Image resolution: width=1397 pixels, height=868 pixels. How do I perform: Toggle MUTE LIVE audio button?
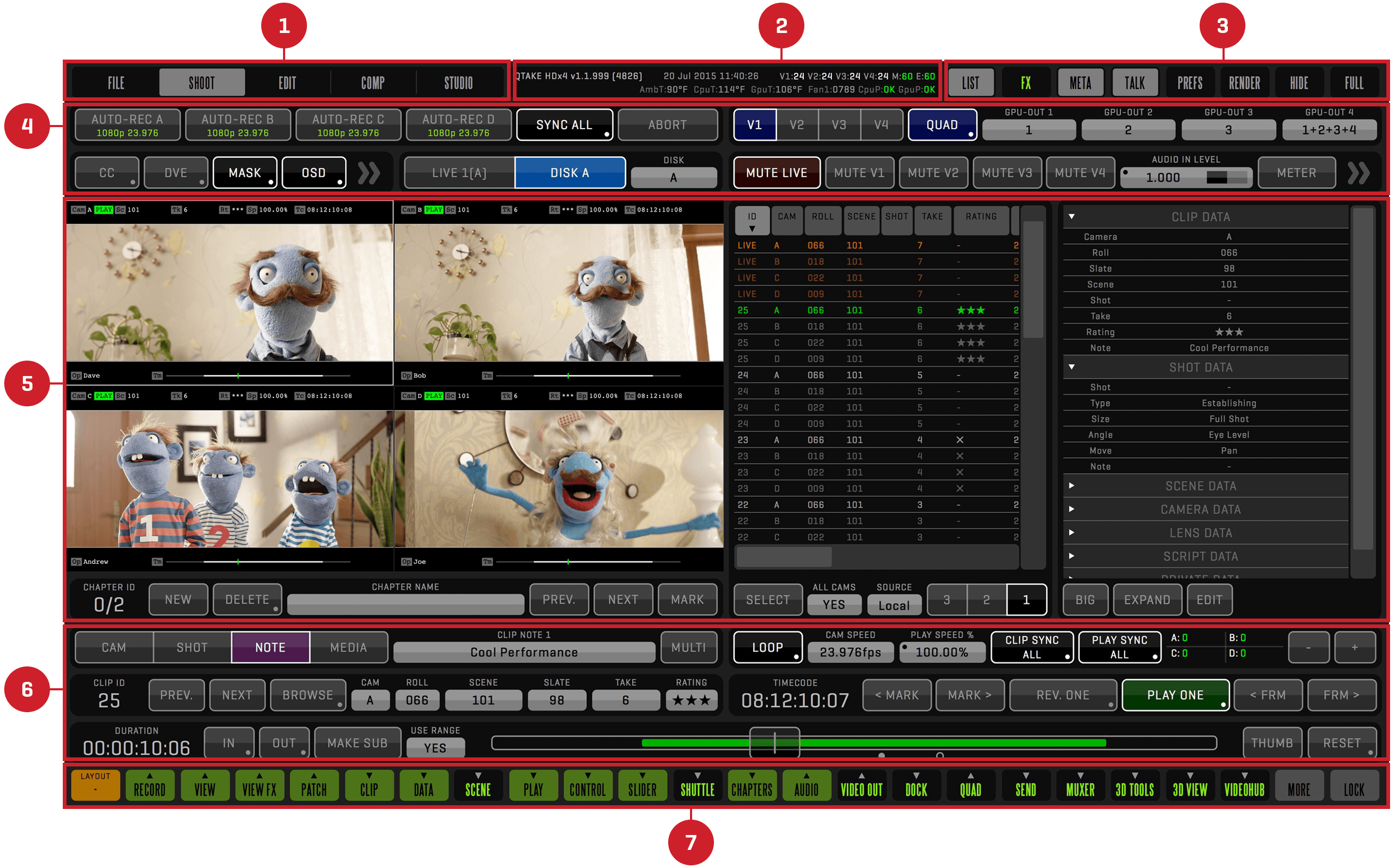point(776,173)
